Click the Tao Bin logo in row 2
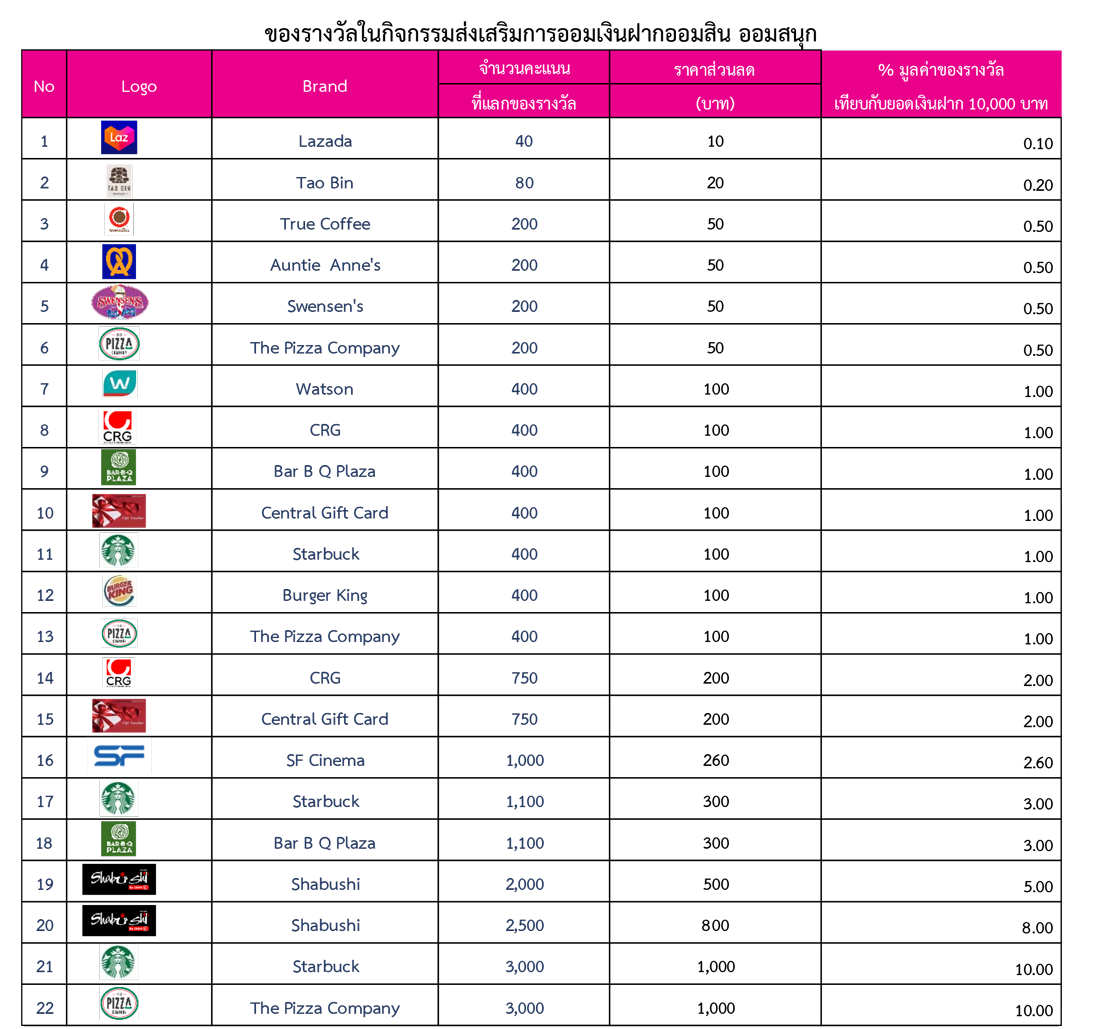Image resolution: width=1100 pixels, height=1029 pixels. point(119,180)
